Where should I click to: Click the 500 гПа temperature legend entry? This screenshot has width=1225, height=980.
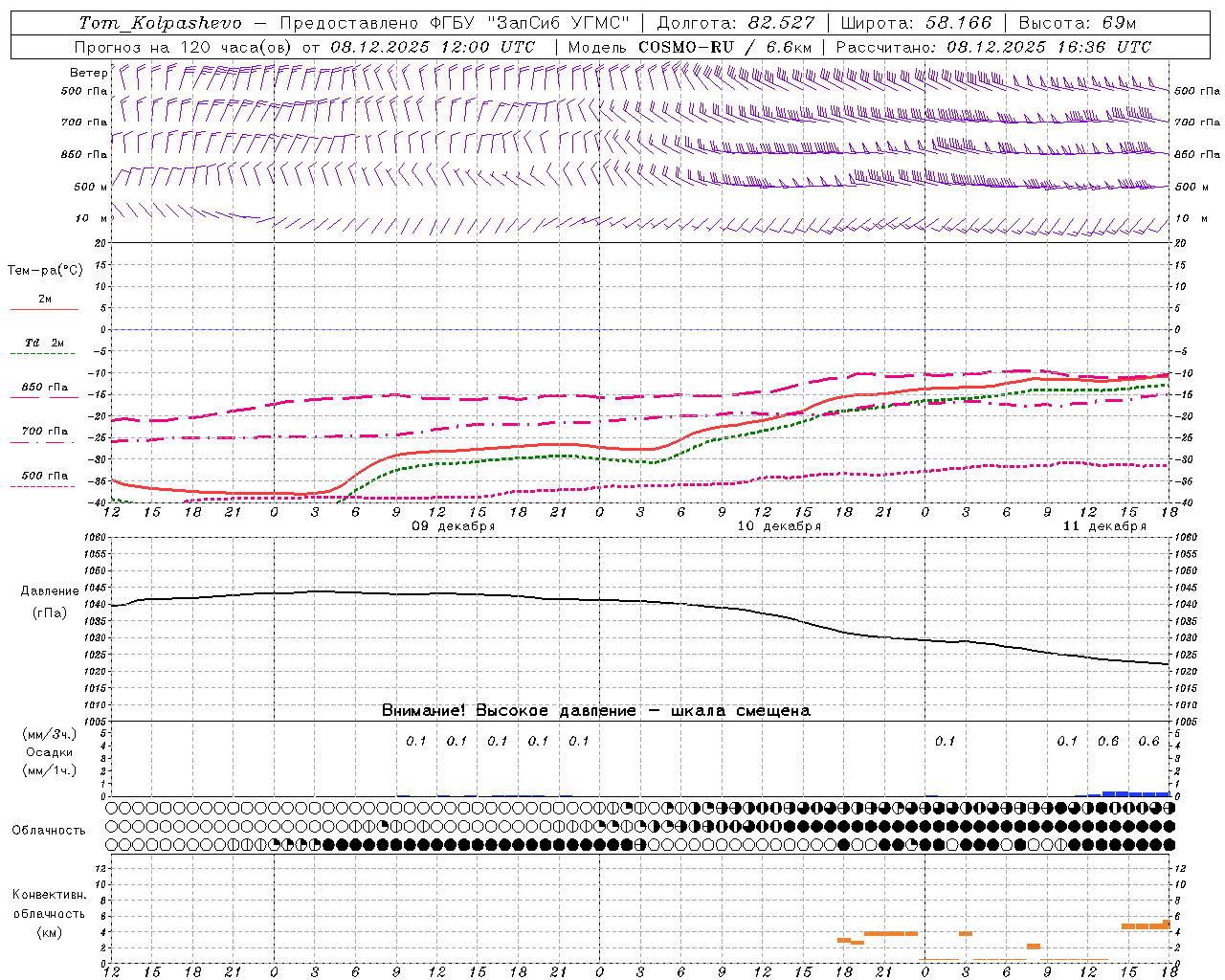[x=45, y=476]
